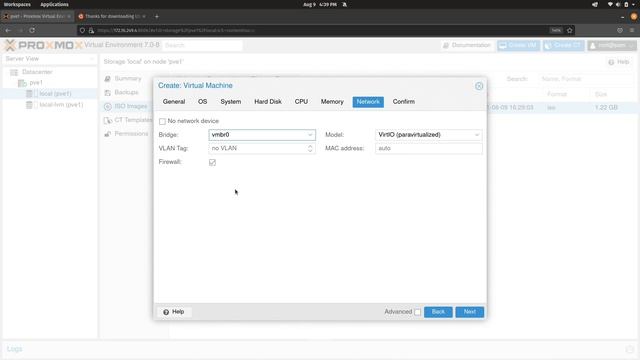640x360 pixels.
Task: Open the General tab
Action: click(174, 102)
